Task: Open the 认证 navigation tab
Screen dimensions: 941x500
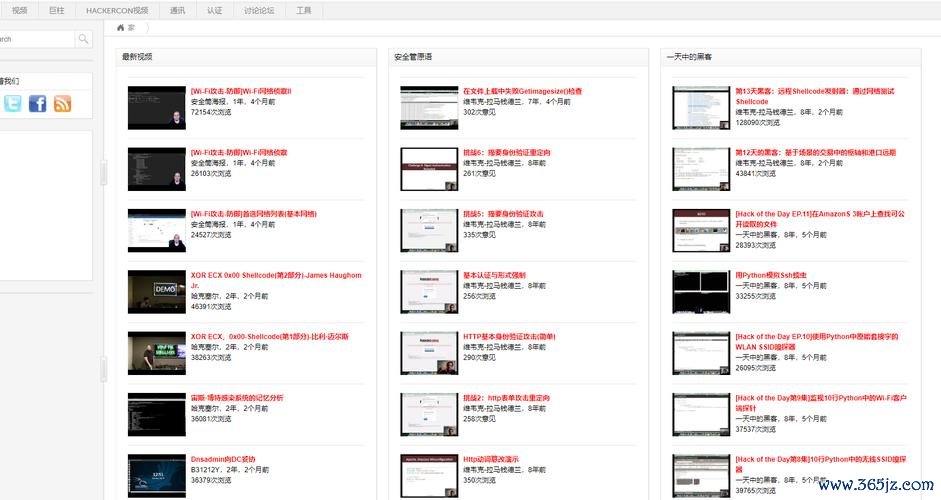Action: coord(214,10)
